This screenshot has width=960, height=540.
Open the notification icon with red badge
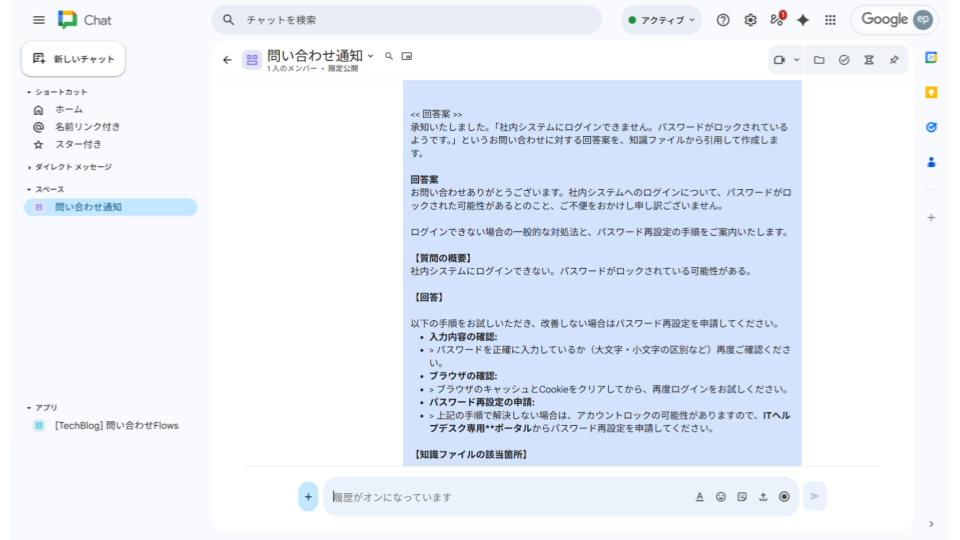(778, 19)
